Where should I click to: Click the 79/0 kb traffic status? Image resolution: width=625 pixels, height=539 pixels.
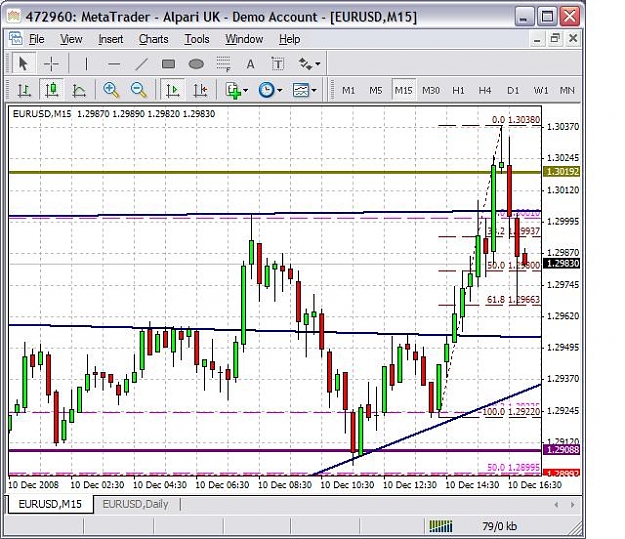(499, 526)
